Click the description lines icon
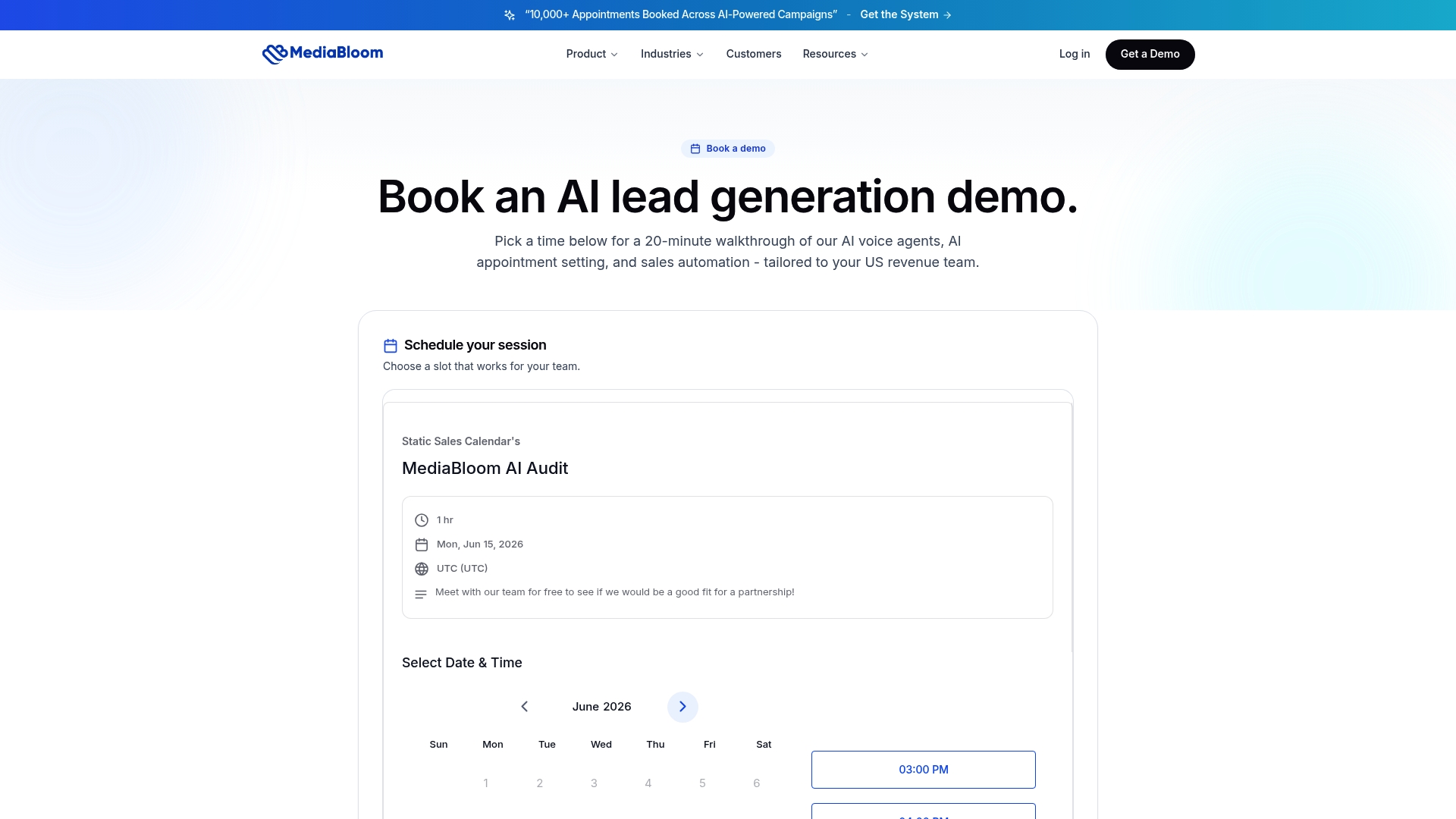Viewport: 1456px width, 819px height. 421,594
